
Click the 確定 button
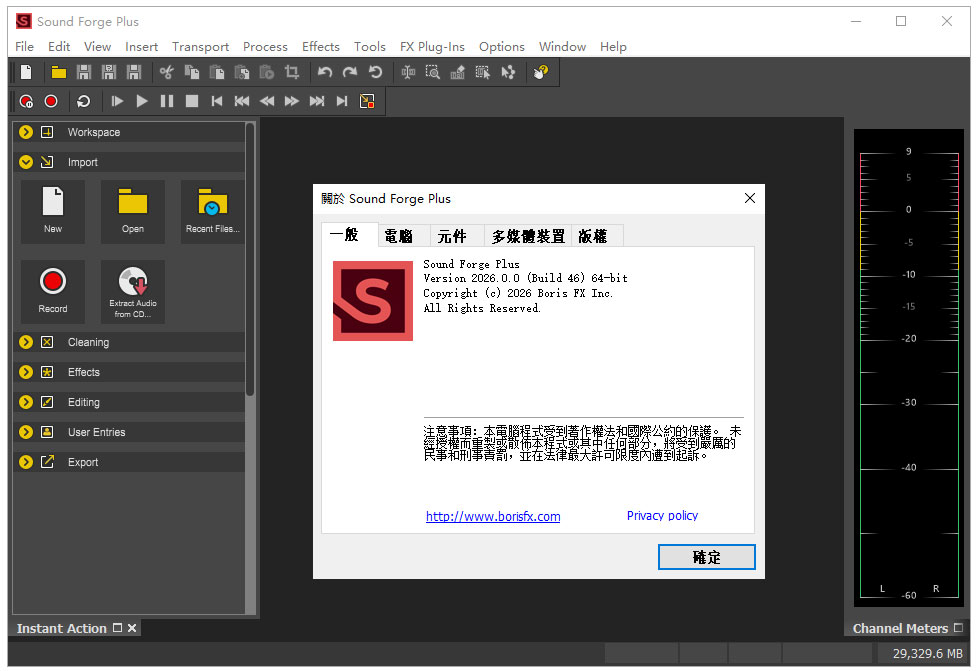coord(706,557)
